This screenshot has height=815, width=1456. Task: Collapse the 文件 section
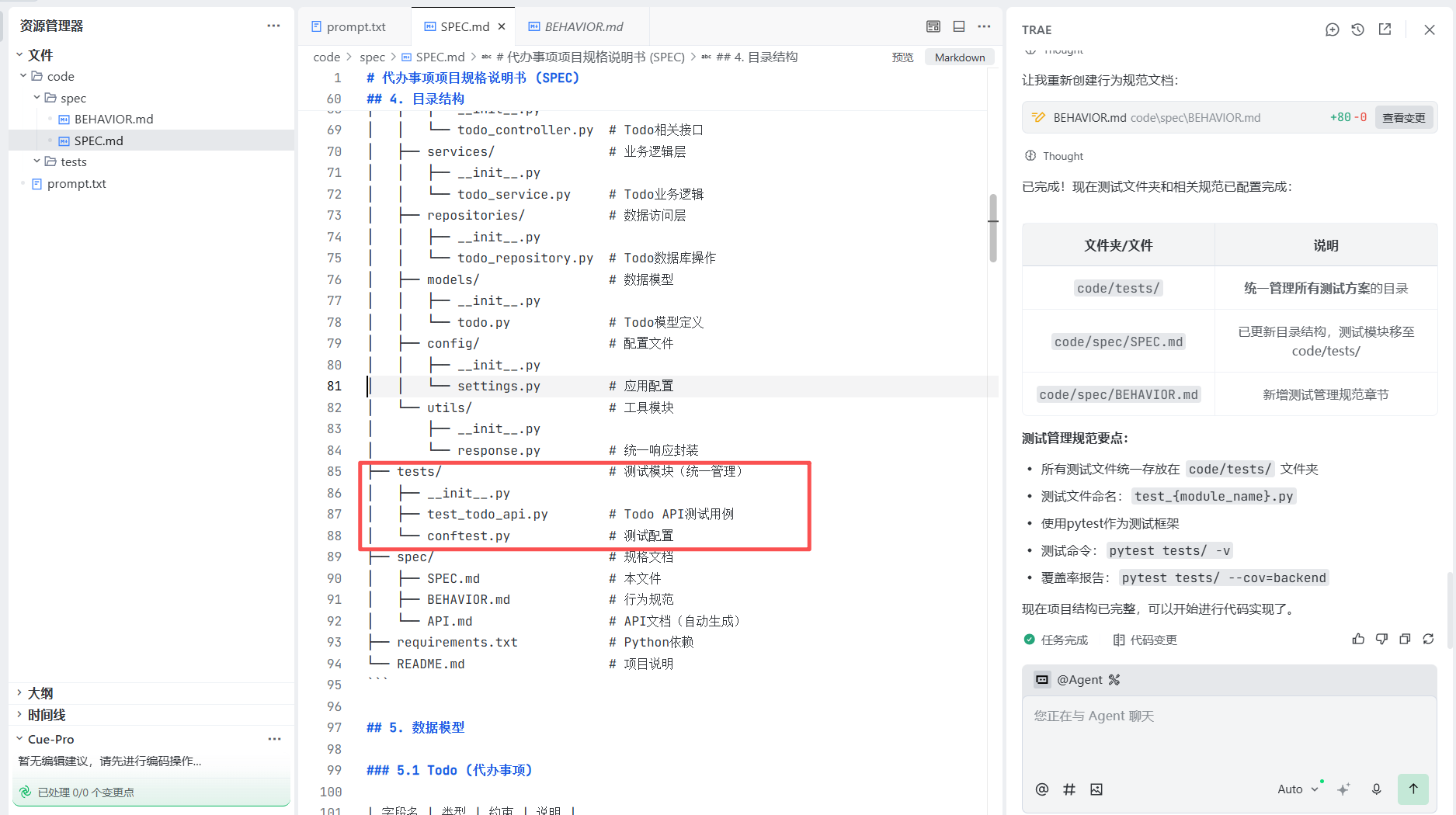(x=19, y=54)
